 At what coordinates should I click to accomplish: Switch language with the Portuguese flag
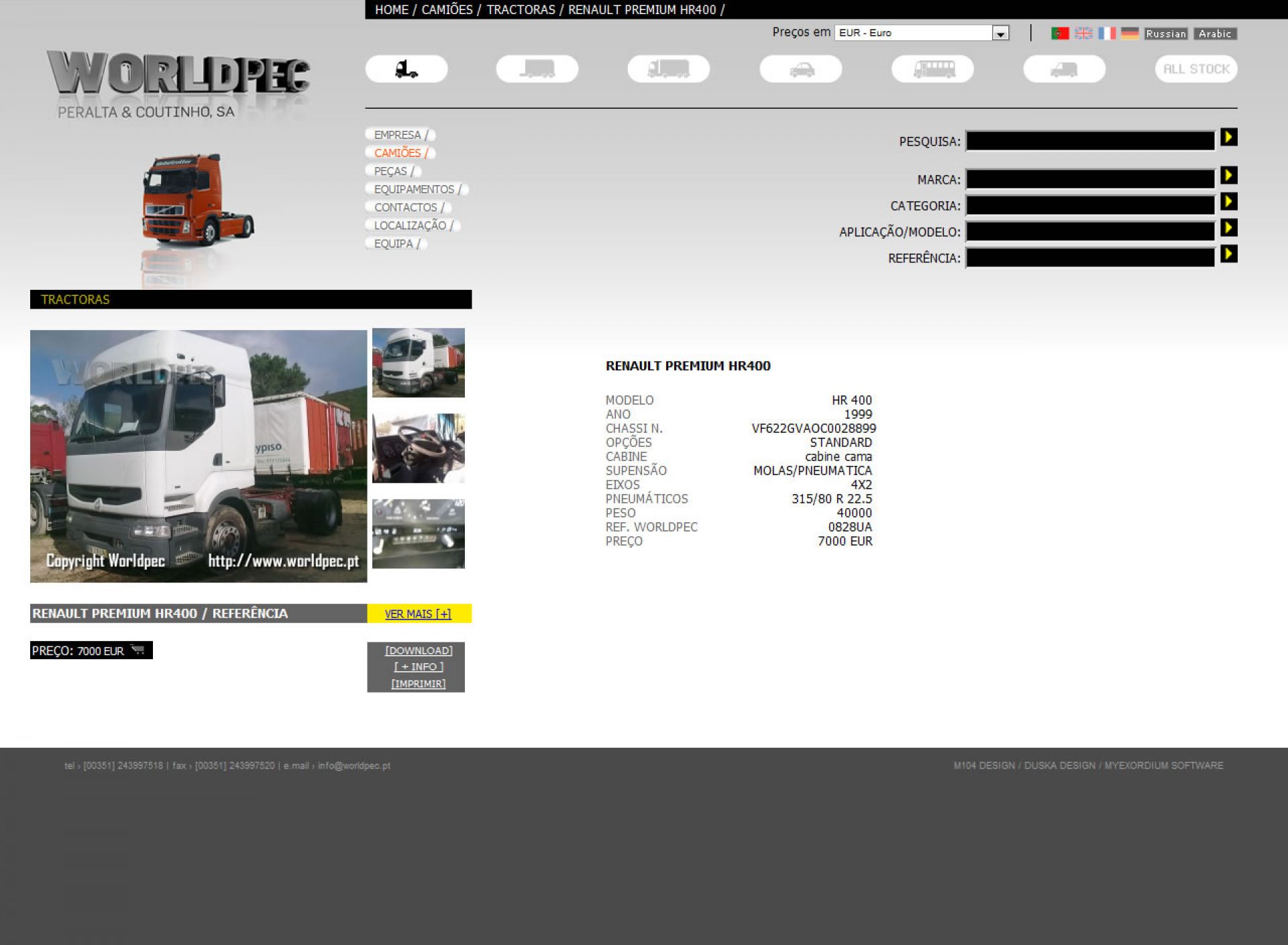click(1059, 34)
